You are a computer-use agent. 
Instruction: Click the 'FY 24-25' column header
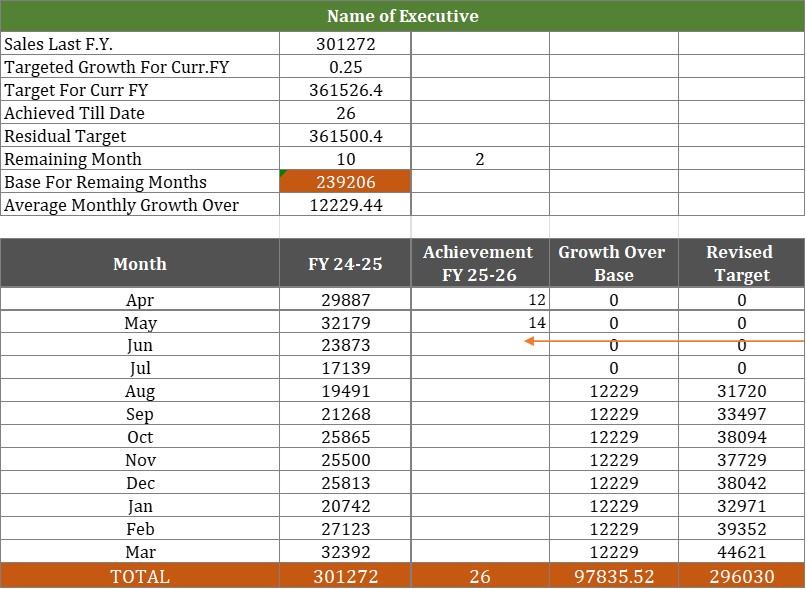(345, 264)
